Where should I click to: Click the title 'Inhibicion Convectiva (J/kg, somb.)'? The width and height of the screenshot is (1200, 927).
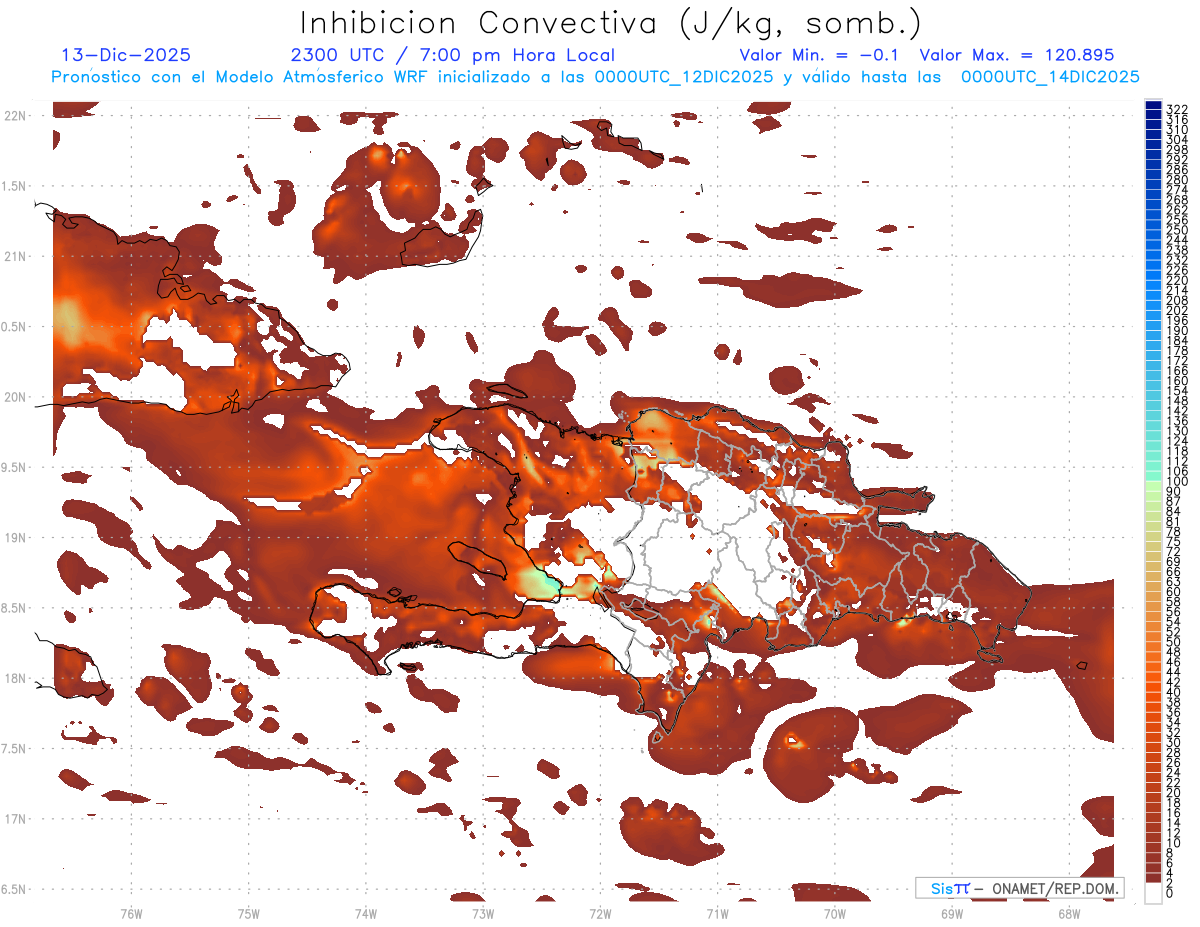point(610,24)
